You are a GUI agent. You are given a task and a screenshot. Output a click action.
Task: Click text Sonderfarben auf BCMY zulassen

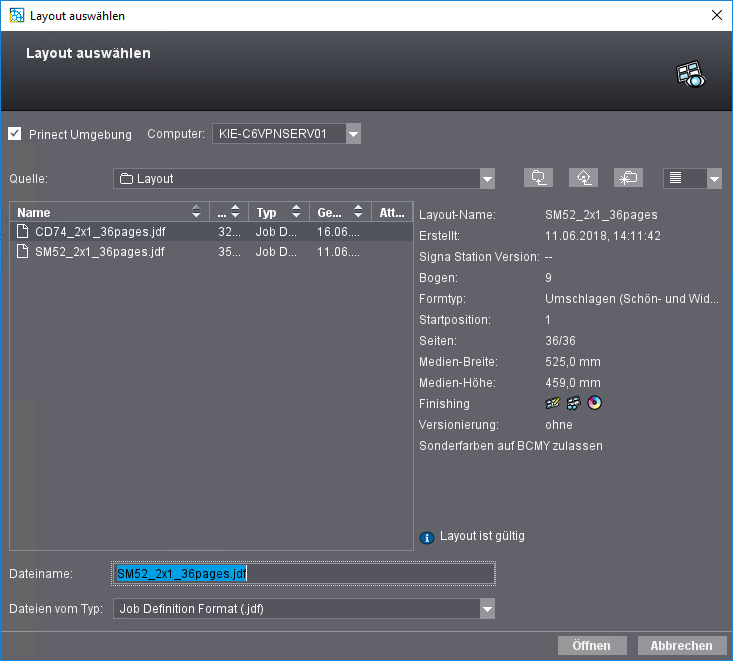pyautogui.click(x=511, y=446)
